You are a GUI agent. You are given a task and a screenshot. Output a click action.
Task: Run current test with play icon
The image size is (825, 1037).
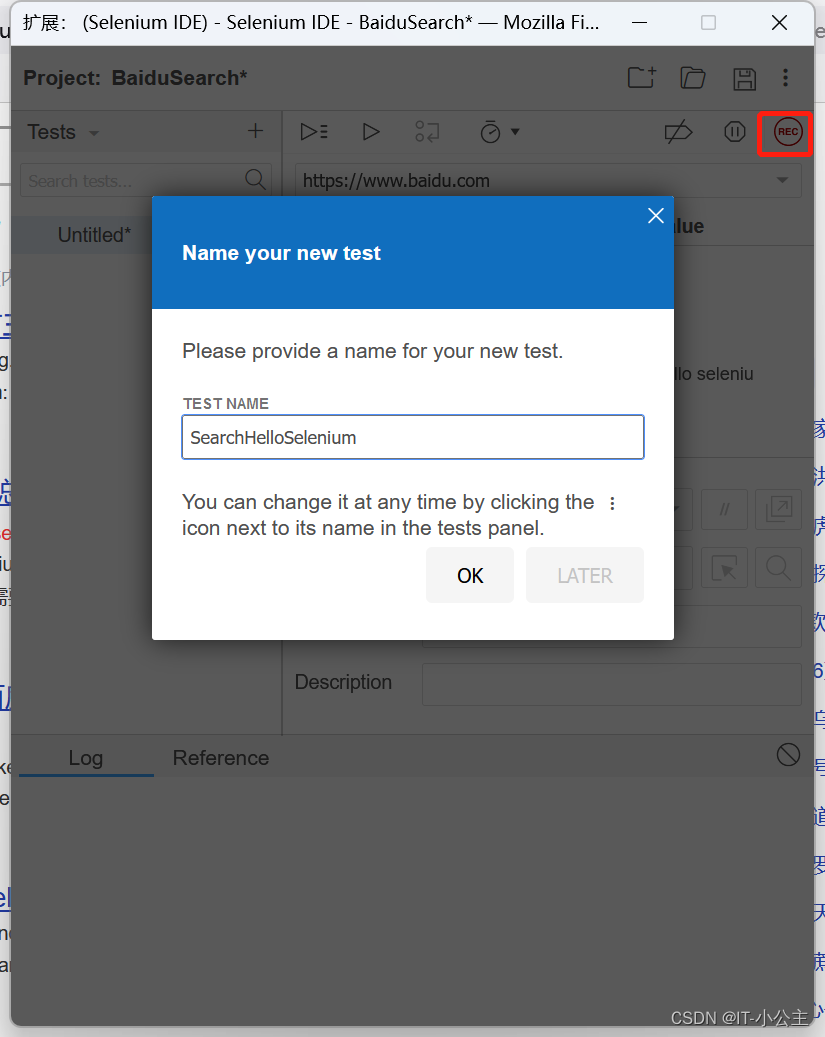click(x=371, y=132)
